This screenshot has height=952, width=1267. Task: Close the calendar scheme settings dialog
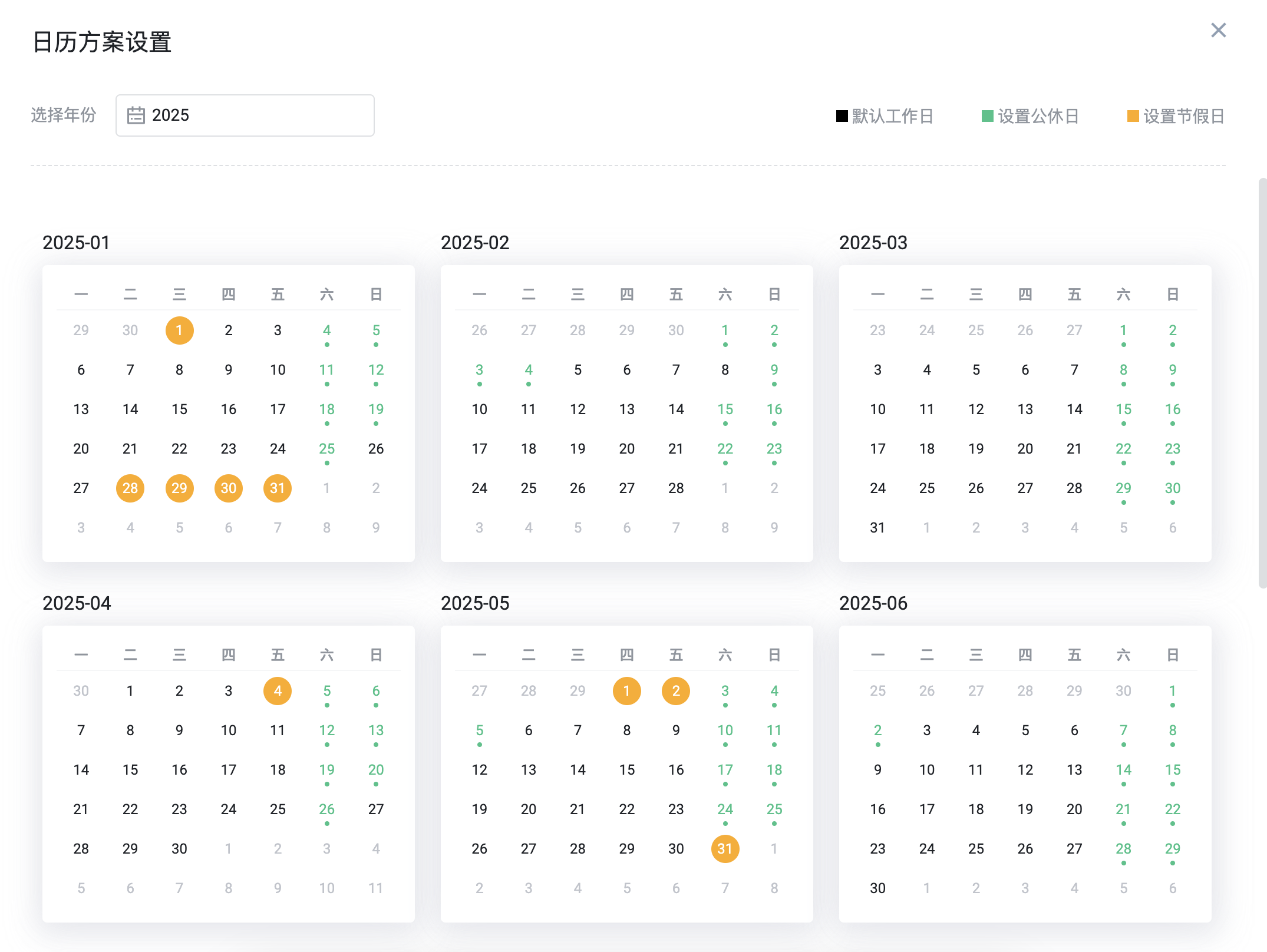click(1218, 30)
